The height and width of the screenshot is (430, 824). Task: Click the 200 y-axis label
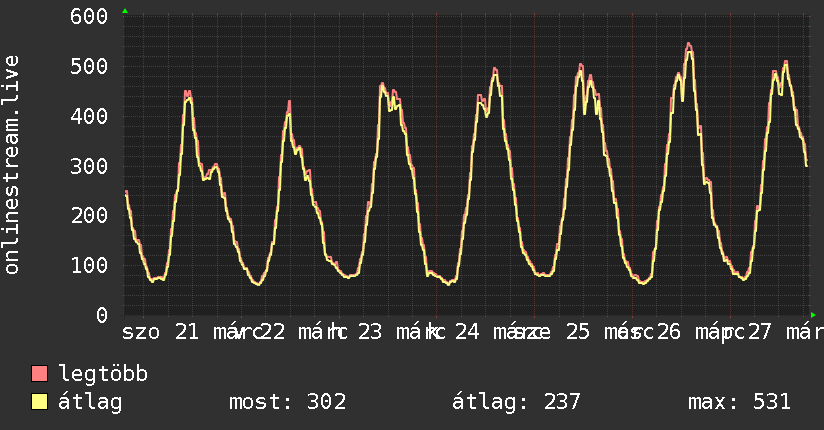89,215
